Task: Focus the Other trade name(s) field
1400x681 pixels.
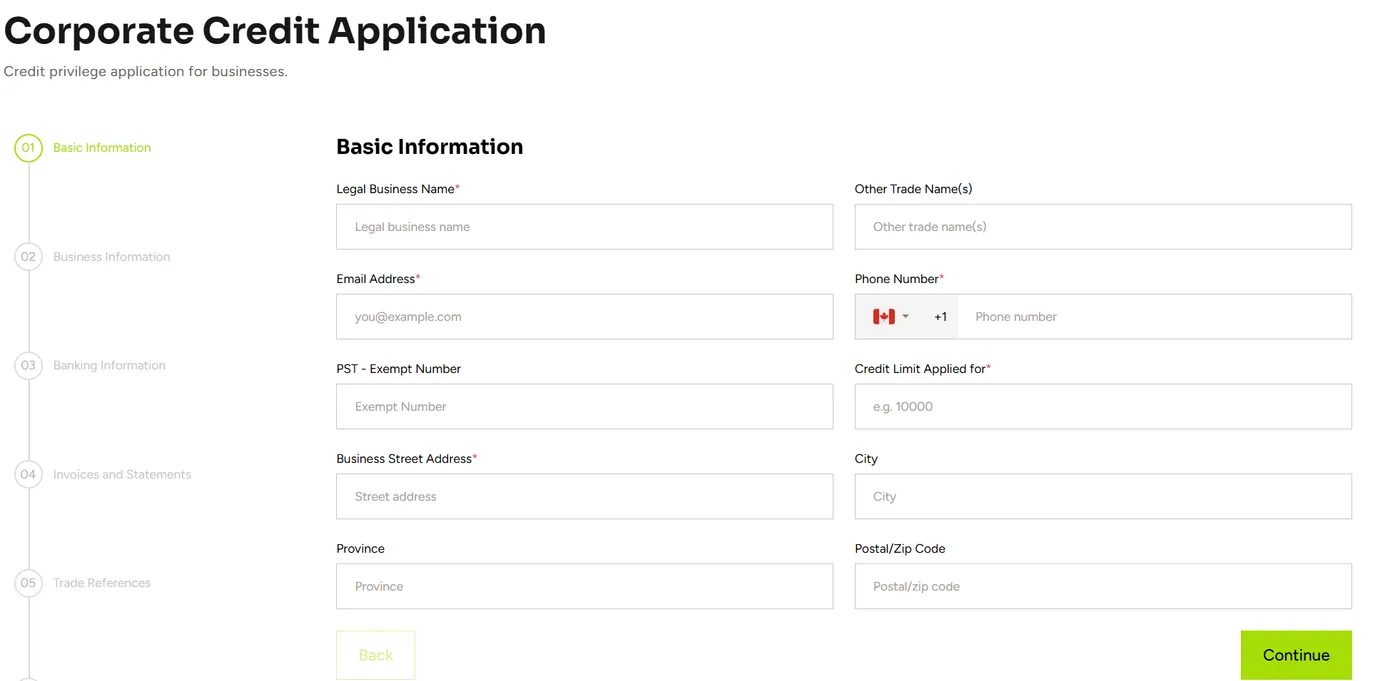Action: (x=1103, y=227)
